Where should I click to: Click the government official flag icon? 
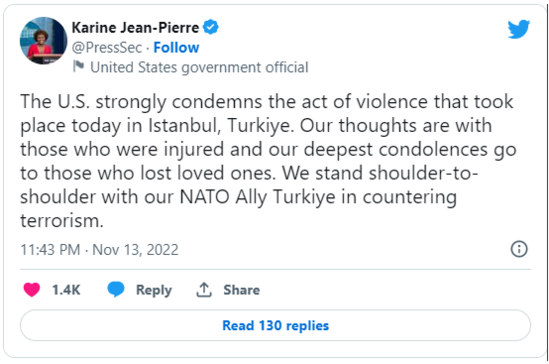tap(78, 66)
